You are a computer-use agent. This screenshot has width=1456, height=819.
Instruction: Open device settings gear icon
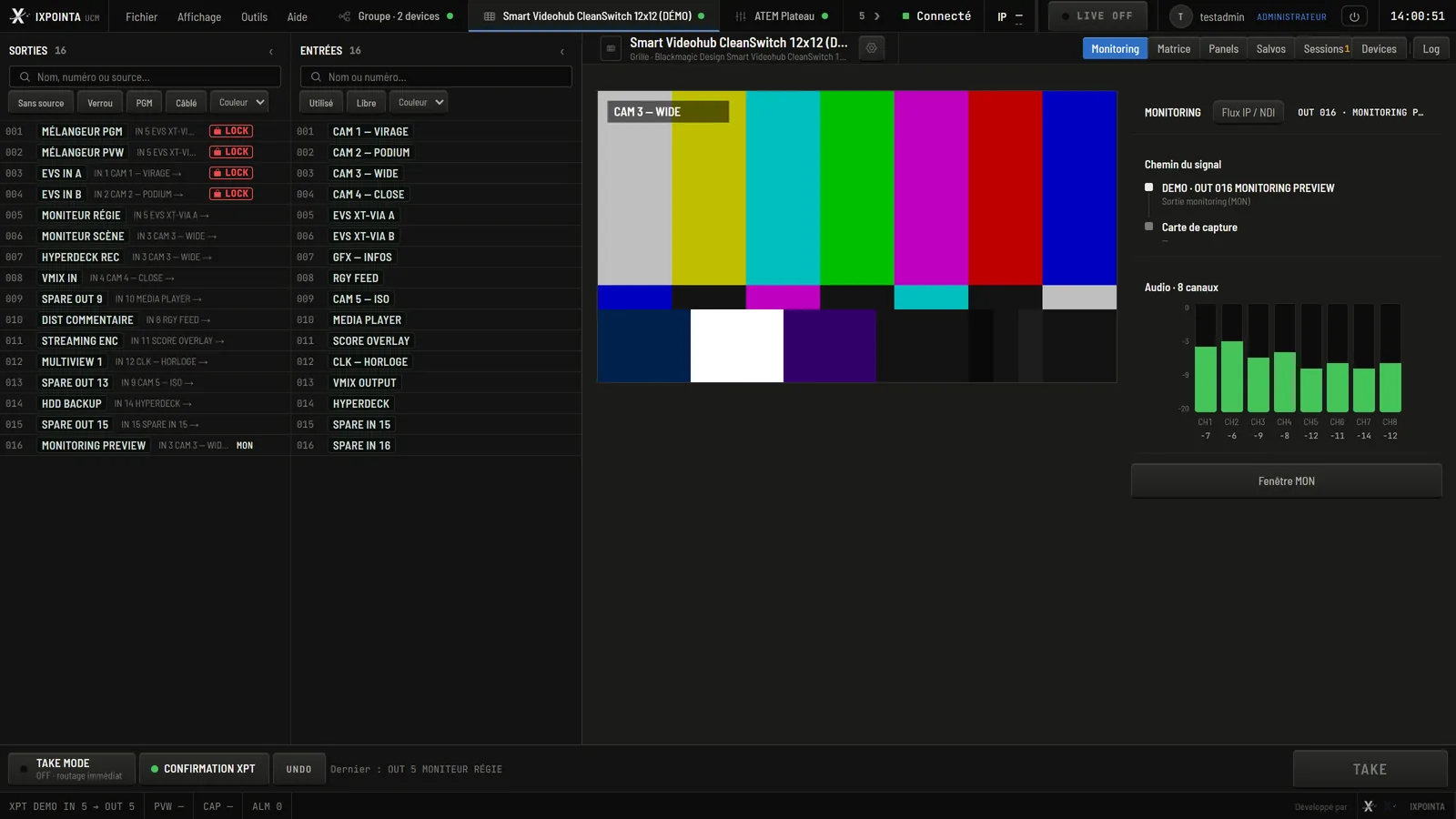pyautogui.click(x=871, y=48)
